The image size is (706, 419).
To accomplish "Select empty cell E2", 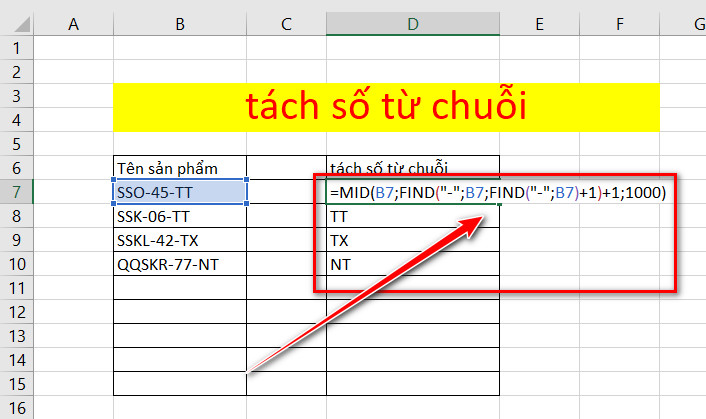I will [x=539, y=72].
